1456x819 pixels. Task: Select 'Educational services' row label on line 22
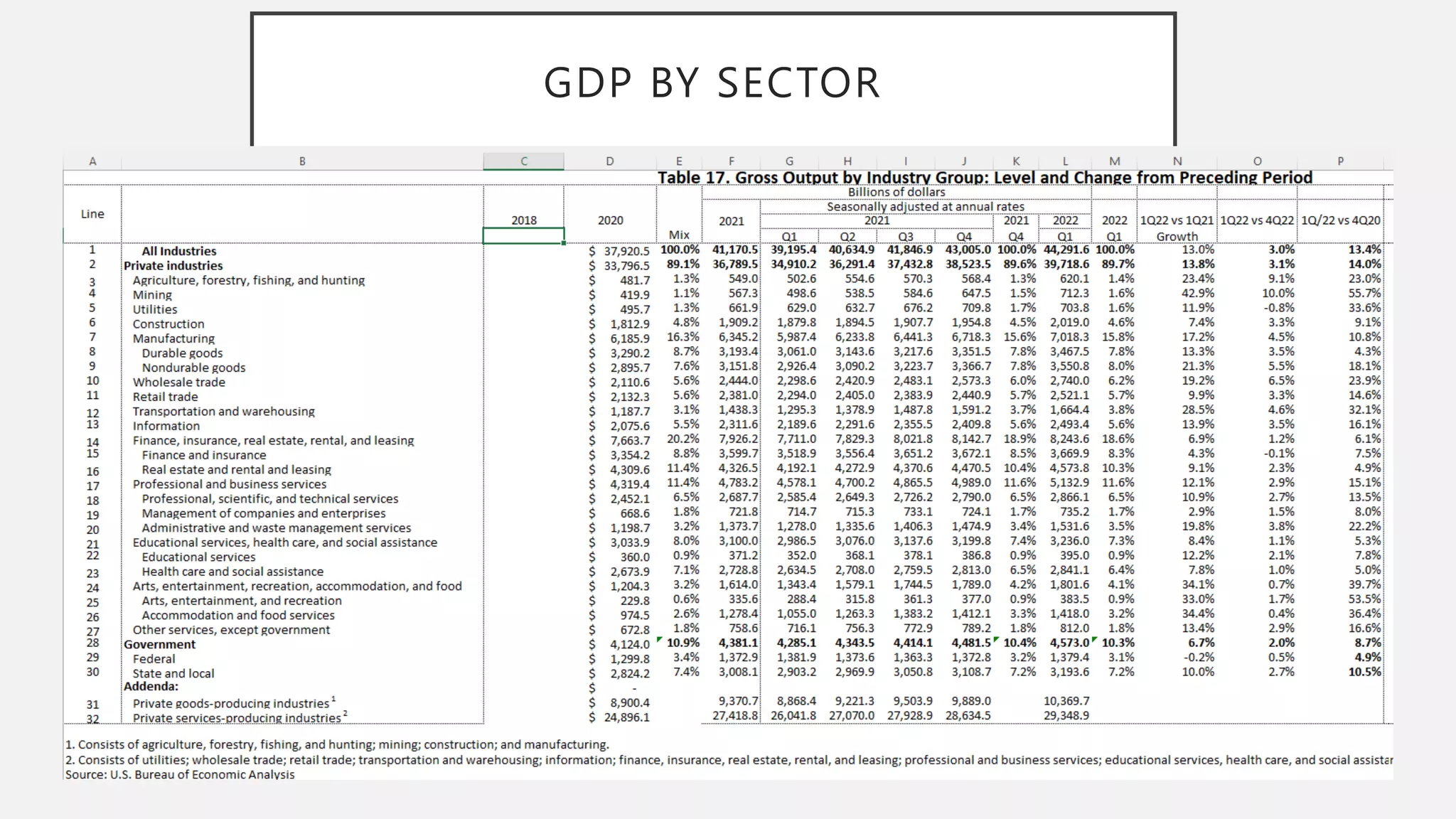(x=198, y=557)
